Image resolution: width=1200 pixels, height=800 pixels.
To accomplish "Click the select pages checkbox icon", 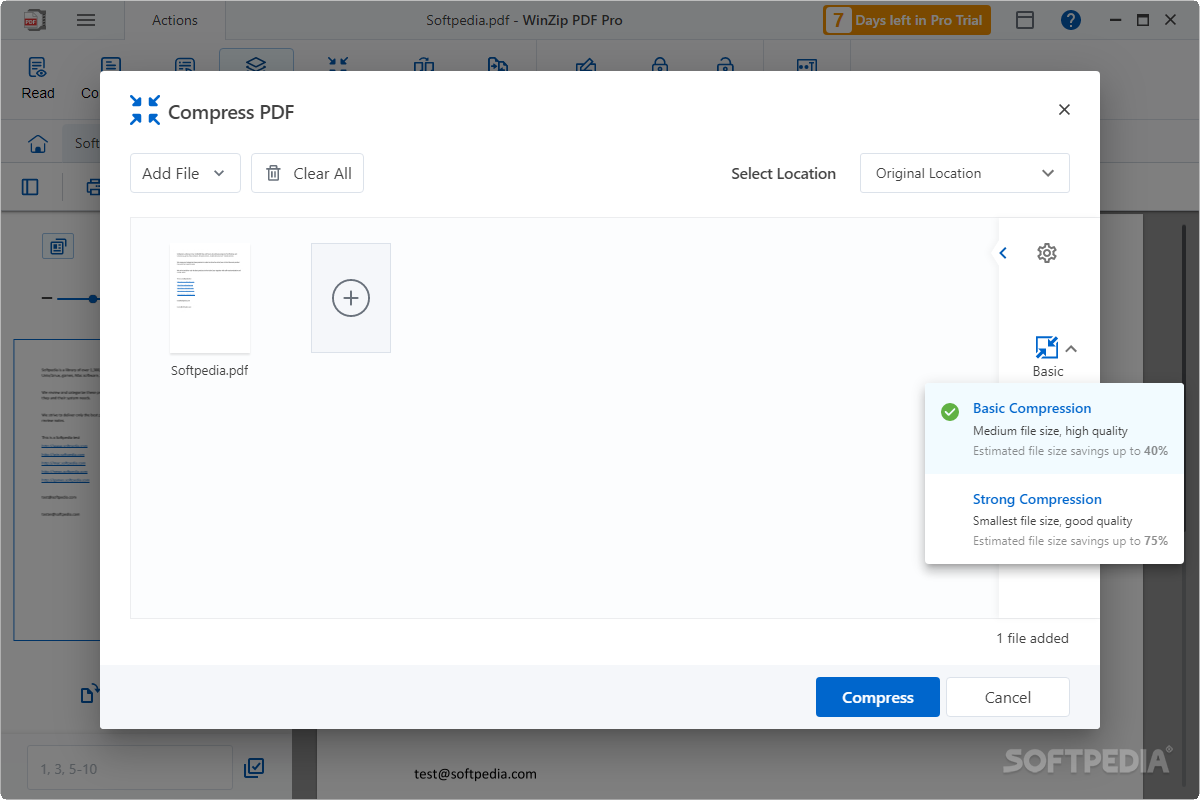I will click(254, 768).
